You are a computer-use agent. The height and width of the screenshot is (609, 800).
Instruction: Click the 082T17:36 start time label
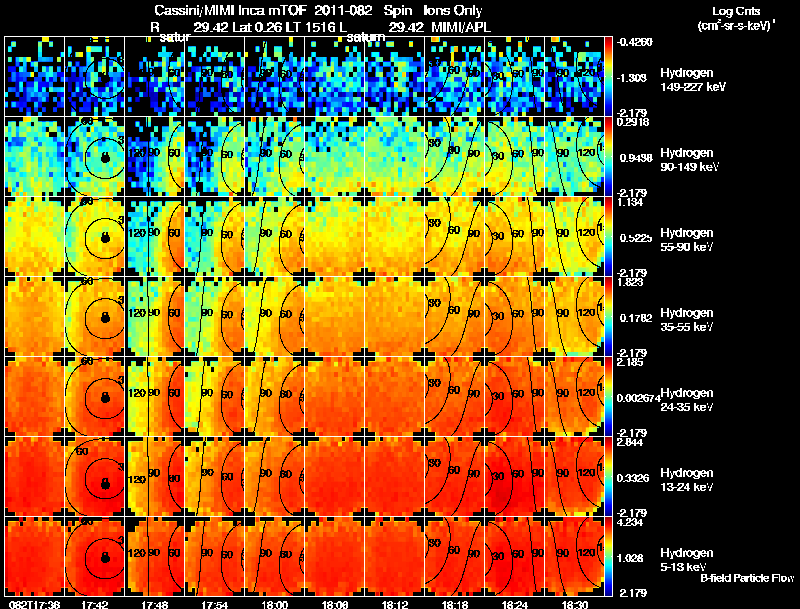(34, 604)
